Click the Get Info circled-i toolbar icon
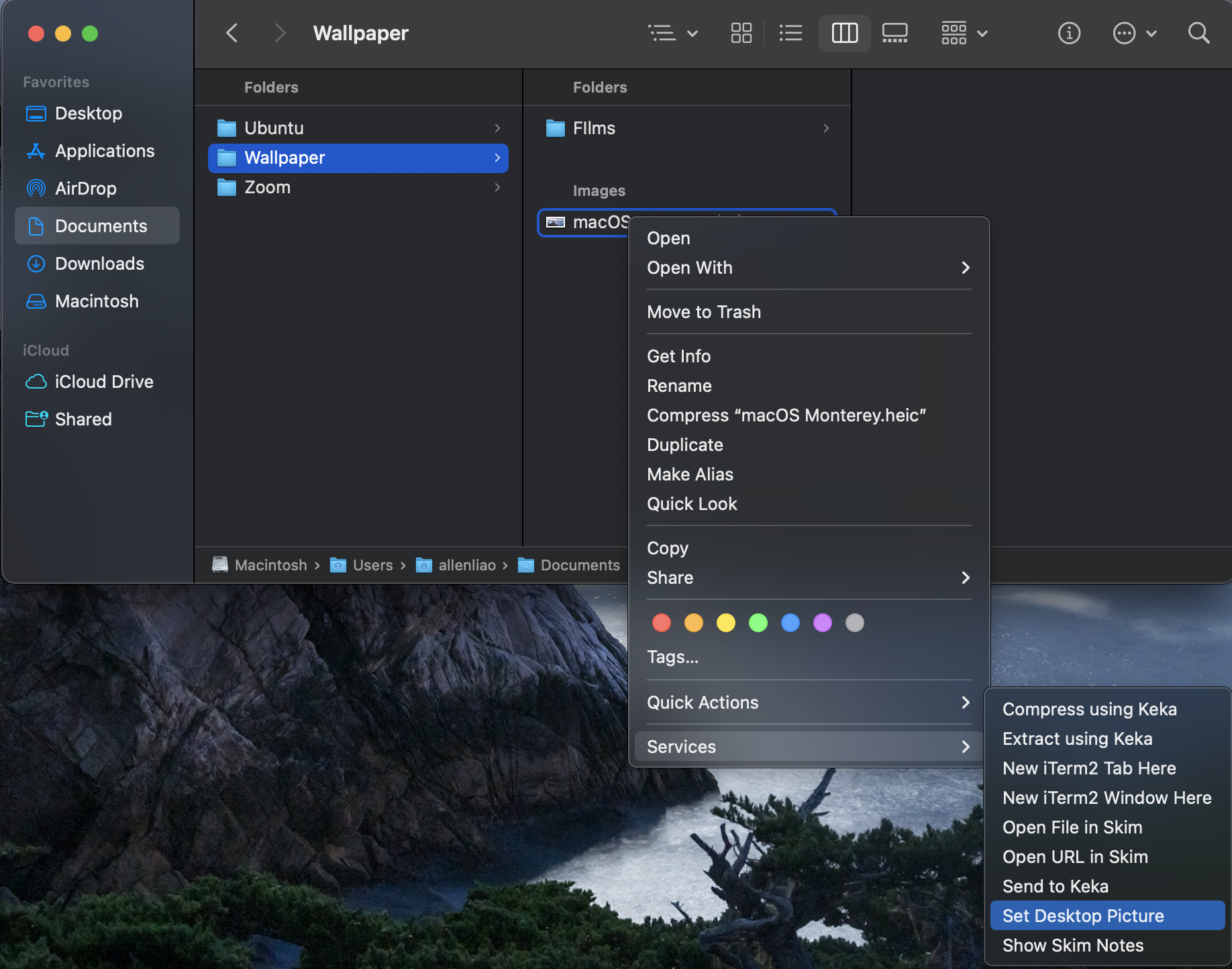This screenshot has height=969, width=1232. click(x=1069, y=33)
